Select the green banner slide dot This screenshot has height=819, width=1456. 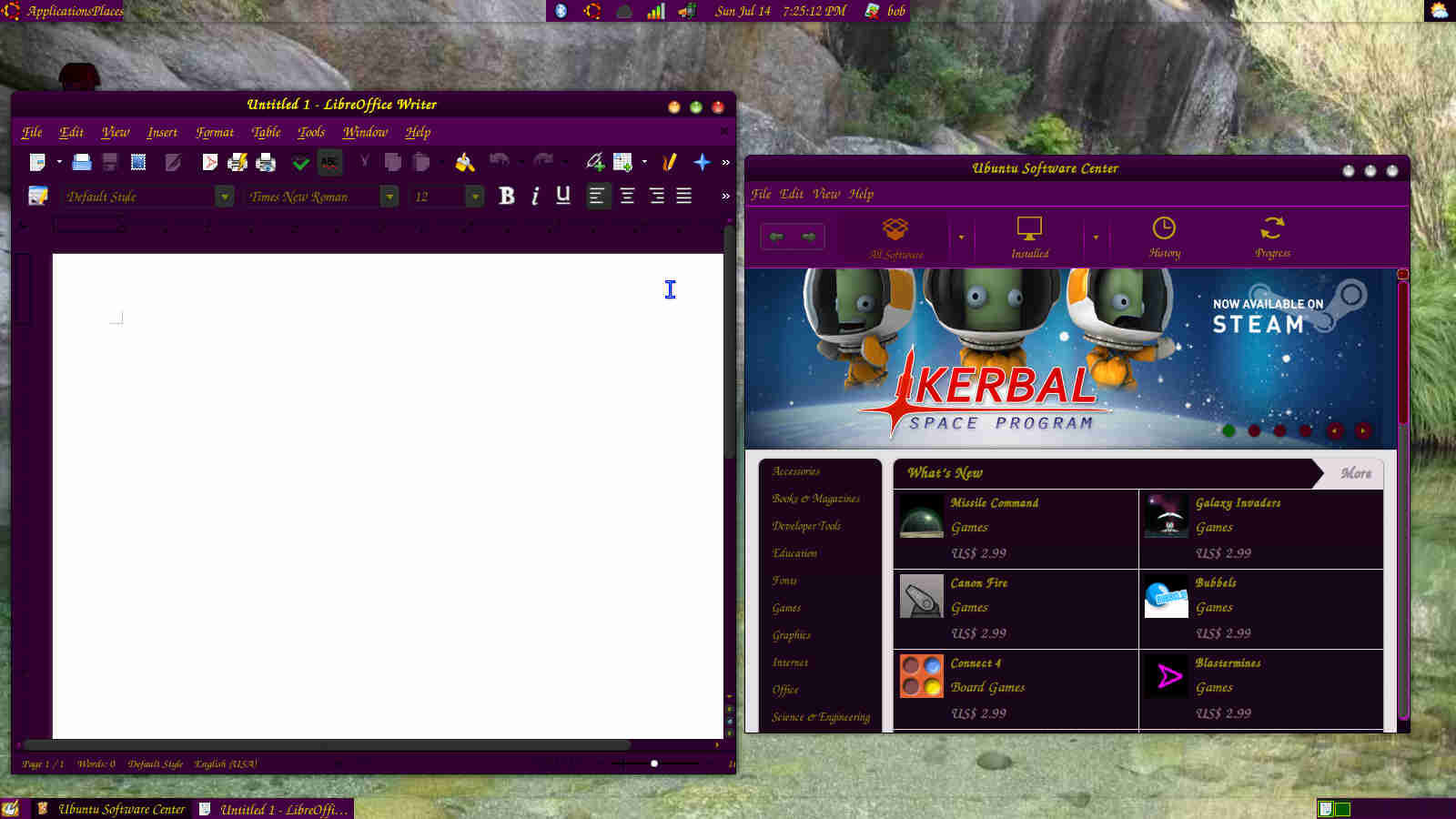coord(1229,430)
